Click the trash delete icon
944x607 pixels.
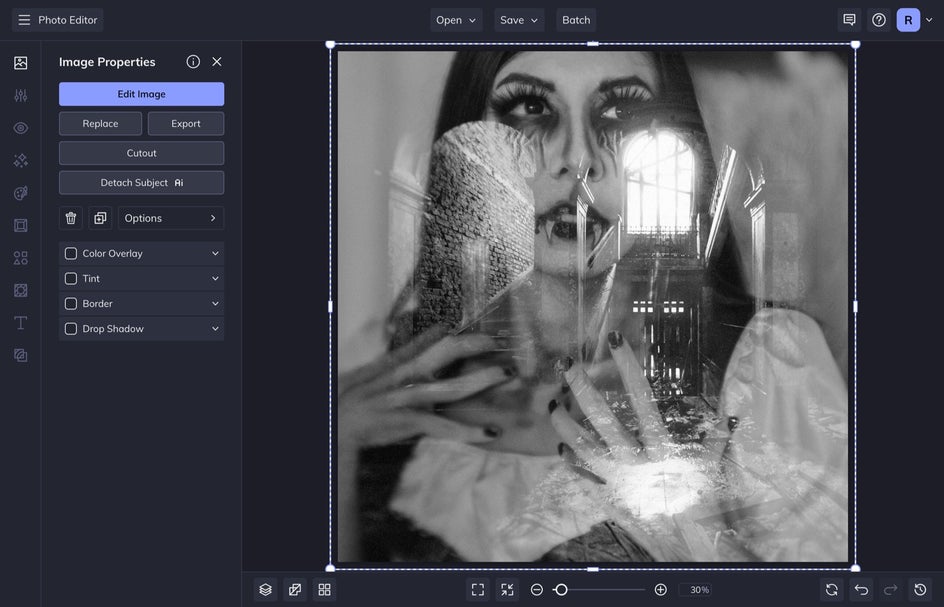click(71, 218)
